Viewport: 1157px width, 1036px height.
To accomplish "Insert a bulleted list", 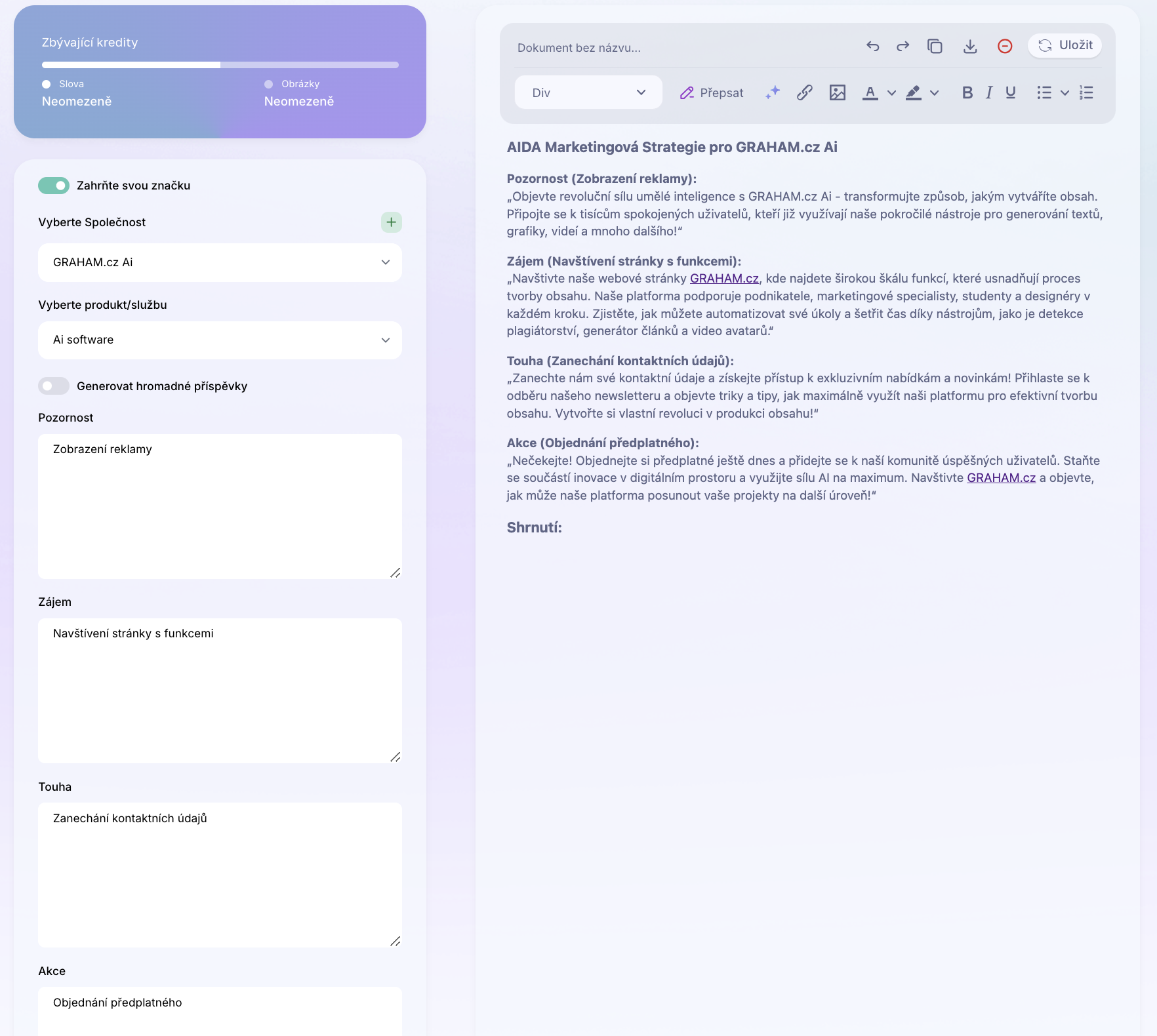I will pos(1044,92).
